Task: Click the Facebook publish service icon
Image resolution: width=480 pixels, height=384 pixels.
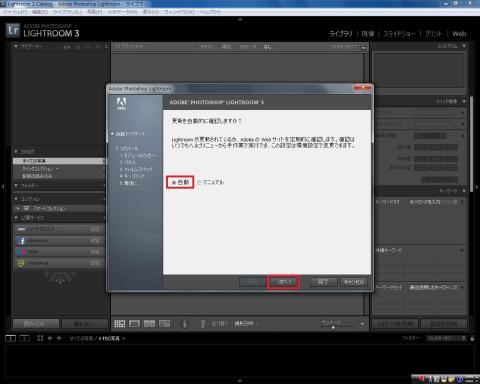Action: click(x=21, y=241)
